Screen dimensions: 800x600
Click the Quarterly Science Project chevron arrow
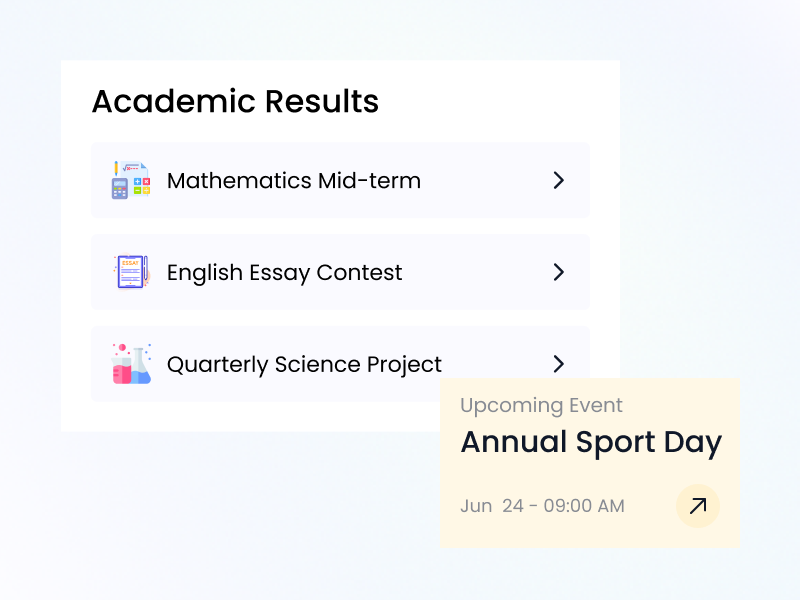coord(559,363)
